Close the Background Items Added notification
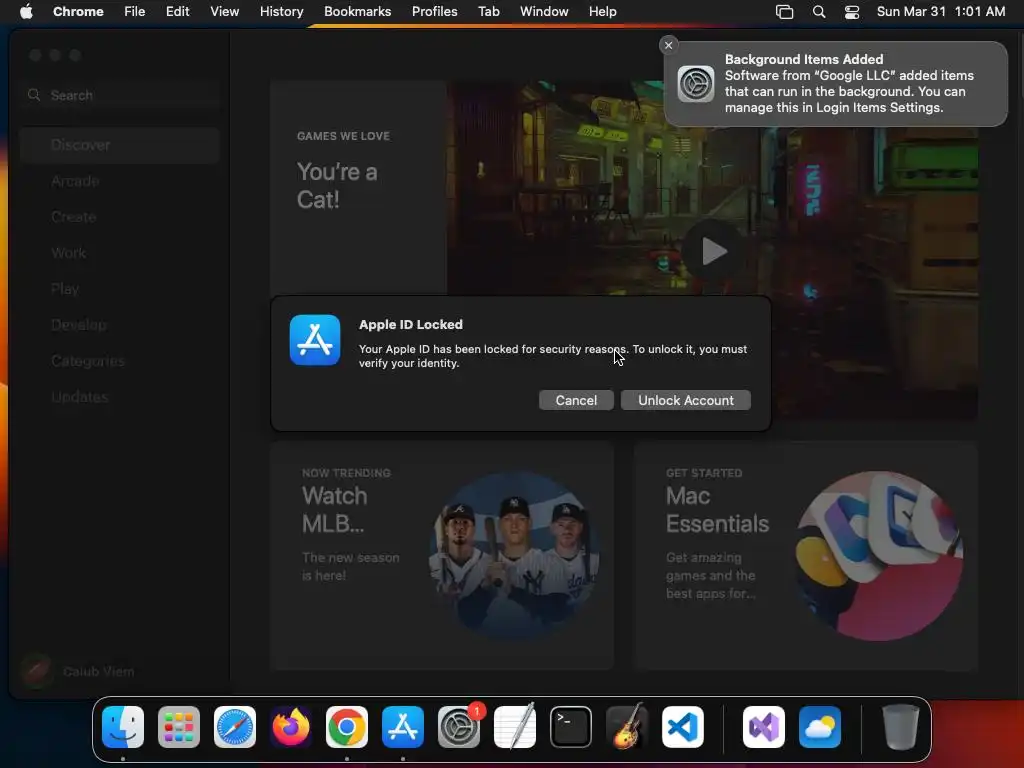This screenshot has width=1024, height=768. tap(668, 45)
